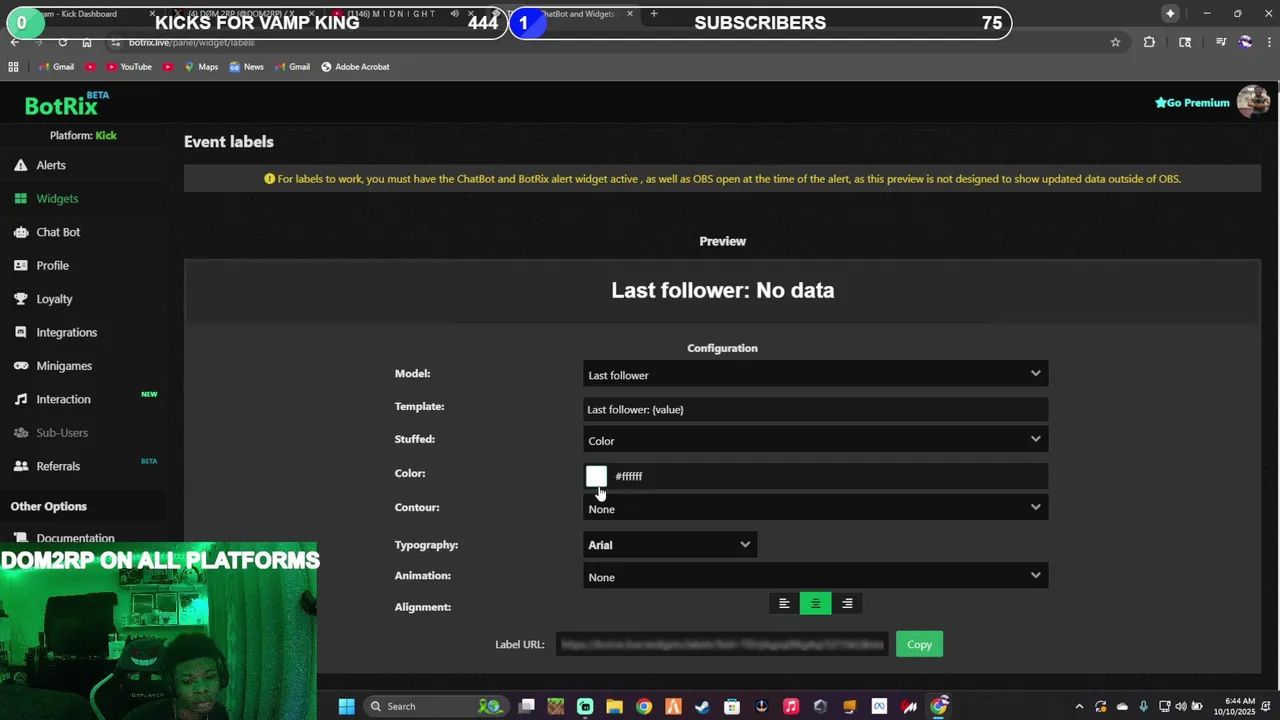This screenshot has height=720, width=1280.
Task: Click the #ffffff hex color field
Action: pos(828,476)
